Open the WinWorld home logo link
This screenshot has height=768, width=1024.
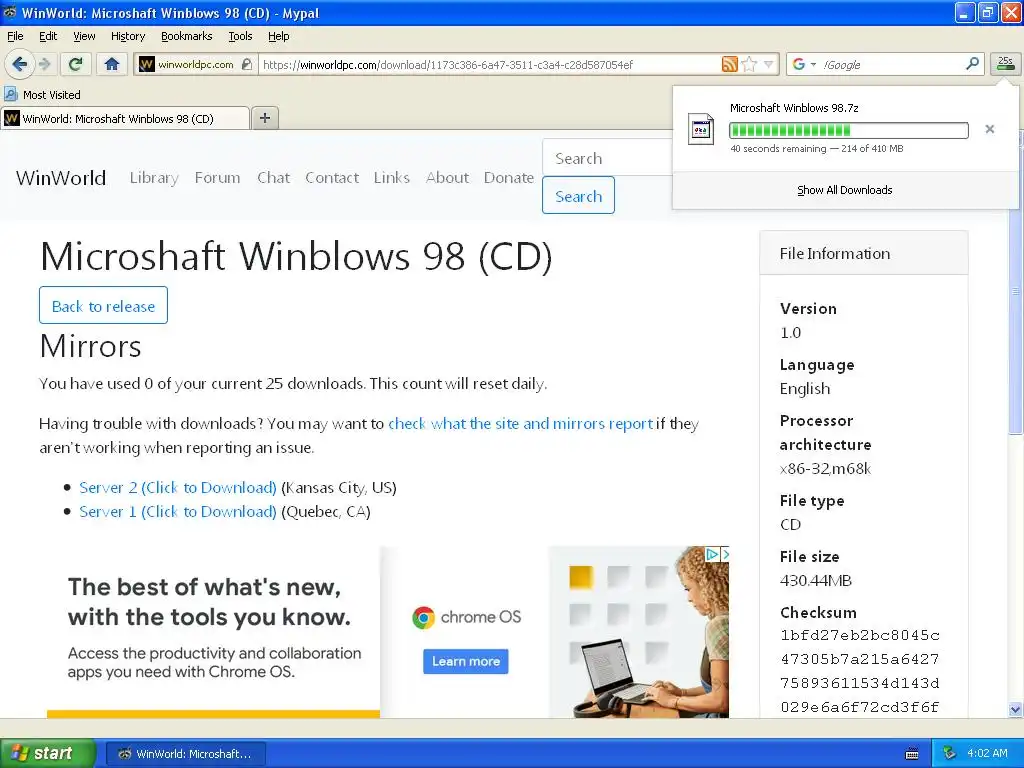click(x=61, y=178)
